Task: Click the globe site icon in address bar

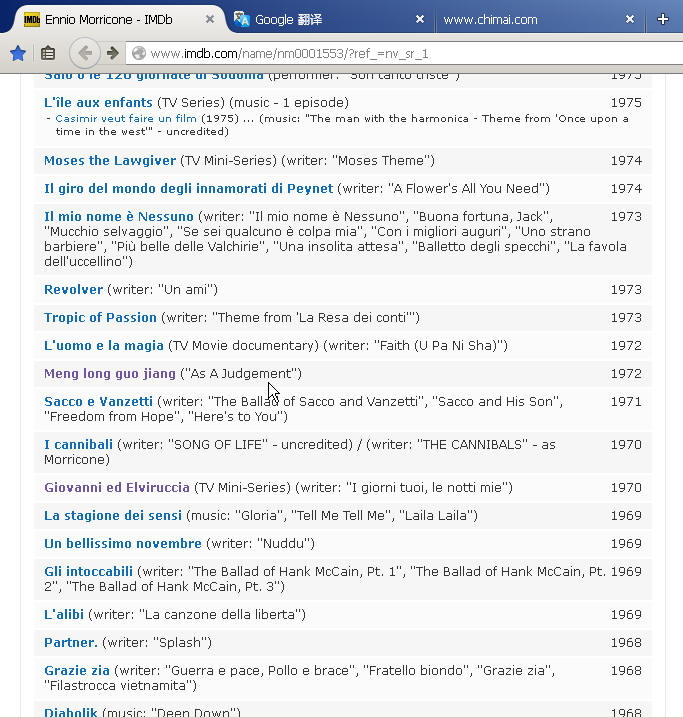Action: [x=139, y=54]
